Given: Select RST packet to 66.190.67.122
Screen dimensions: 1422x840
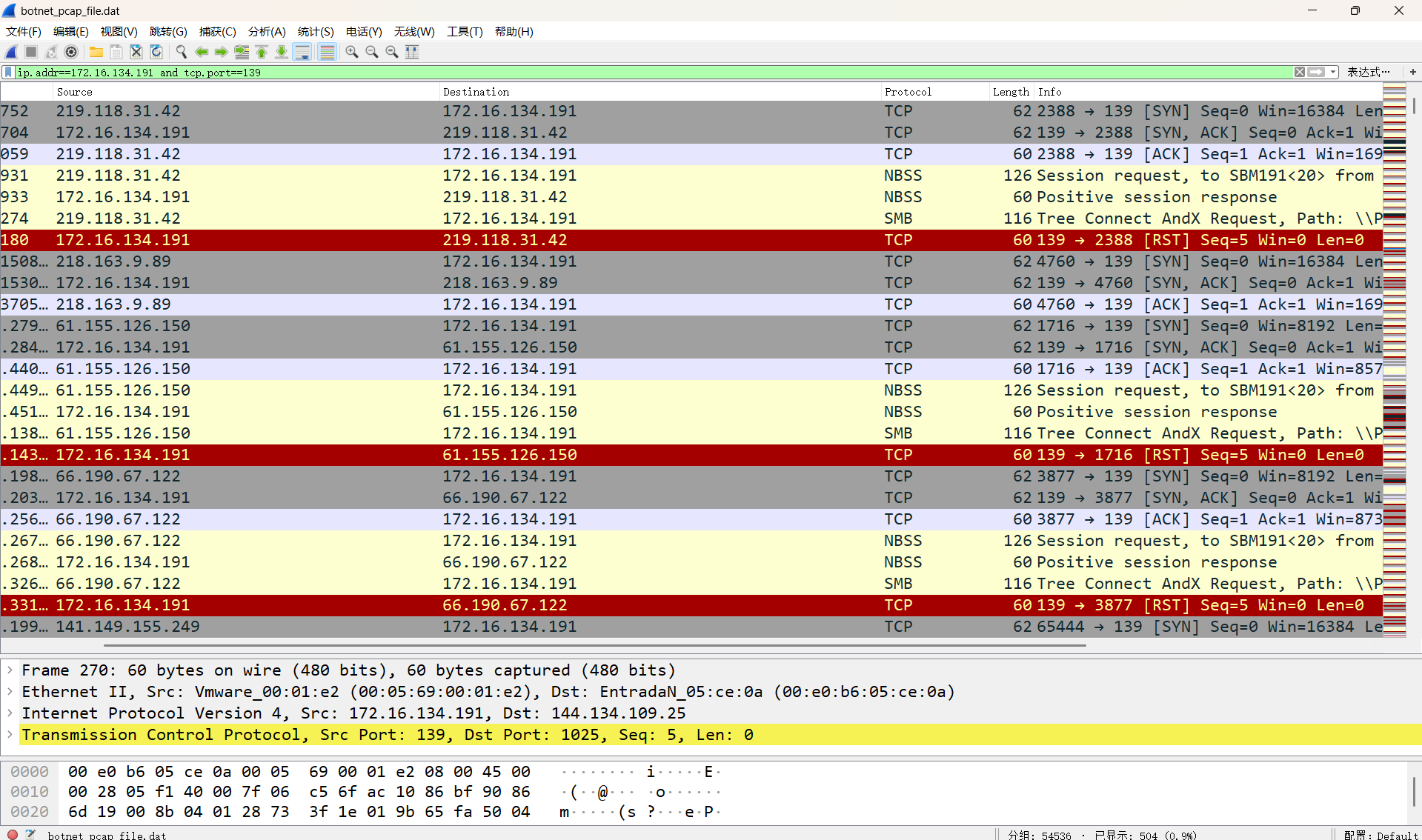Looking at the screenshot, I should (x=691, y=605).
